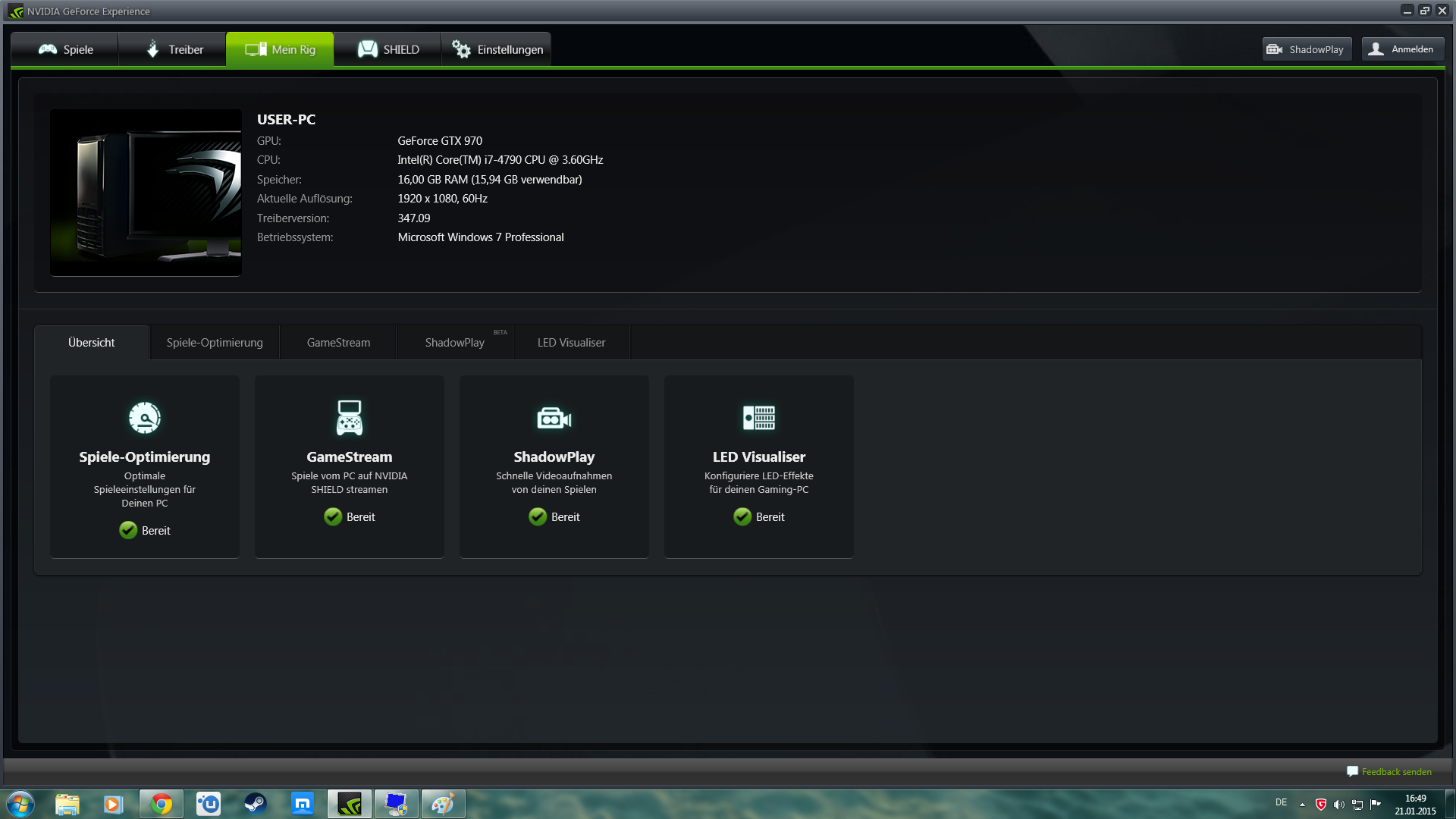Click the 1920 x 1080, 60Hz value
The width and height of the screenshot is (1456, 819).
coord(443,199)
